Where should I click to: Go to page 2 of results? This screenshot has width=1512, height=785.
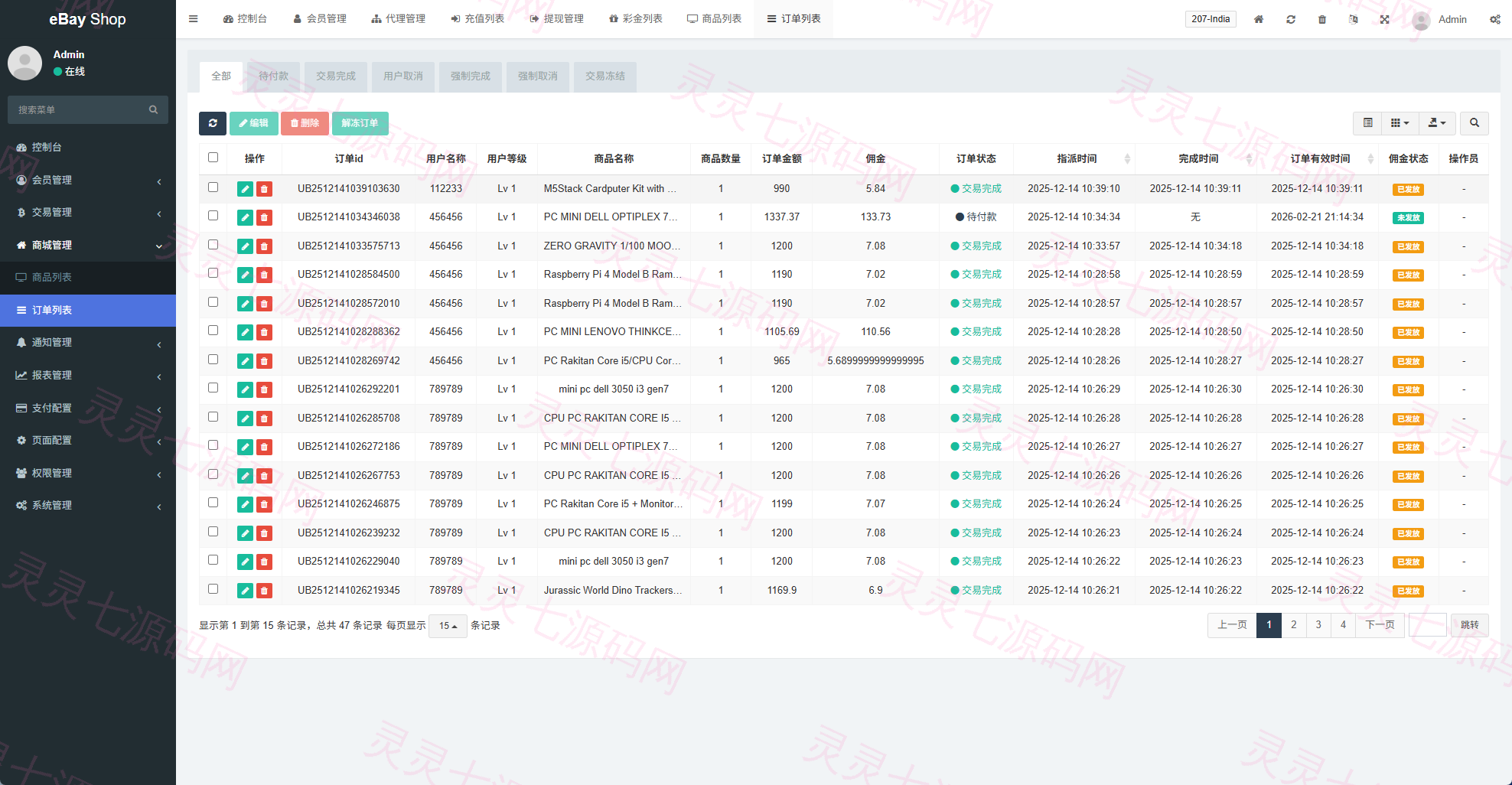(1294, 625)
